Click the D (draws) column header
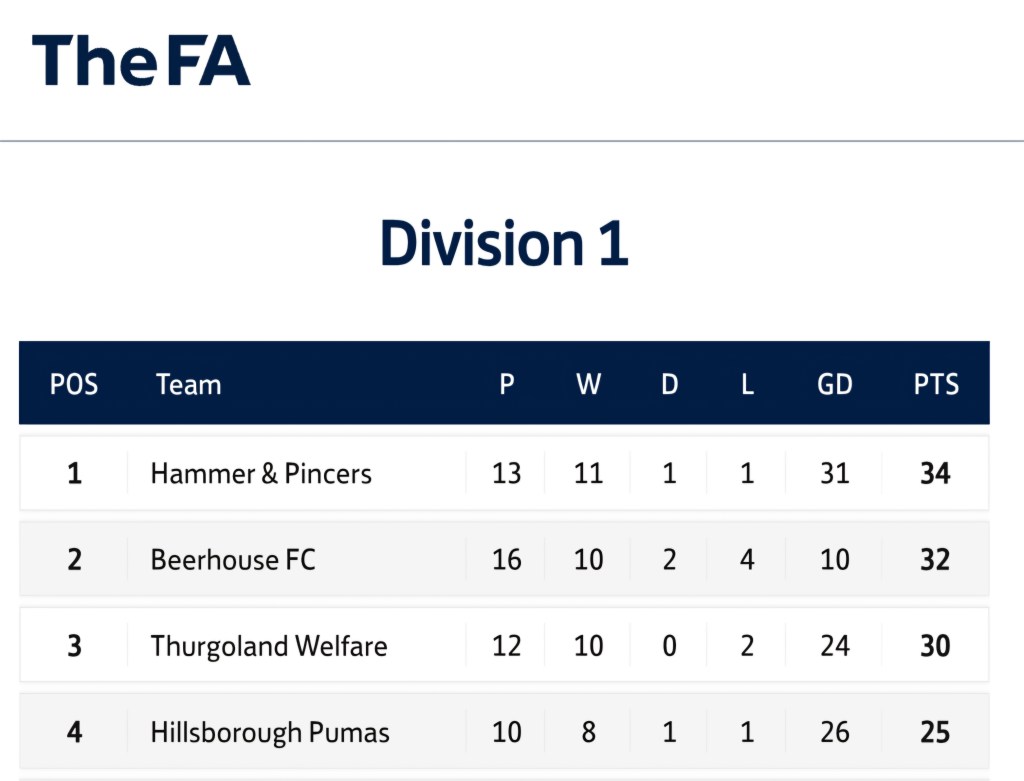The width and height of the screenshot is (1024, 781). click(x=668, y=385)
